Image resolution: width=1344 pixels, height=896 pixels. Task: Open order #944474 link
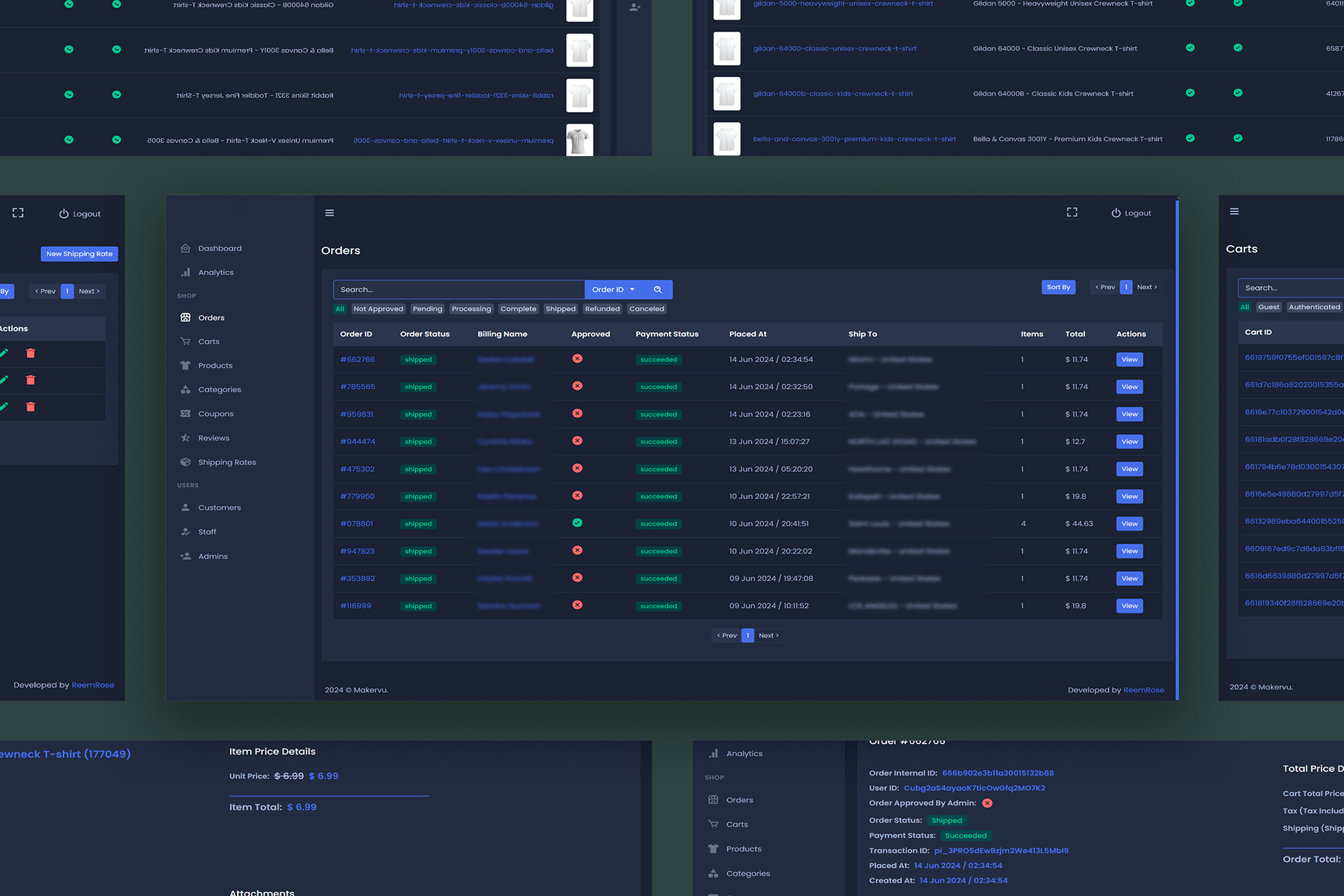358,442
